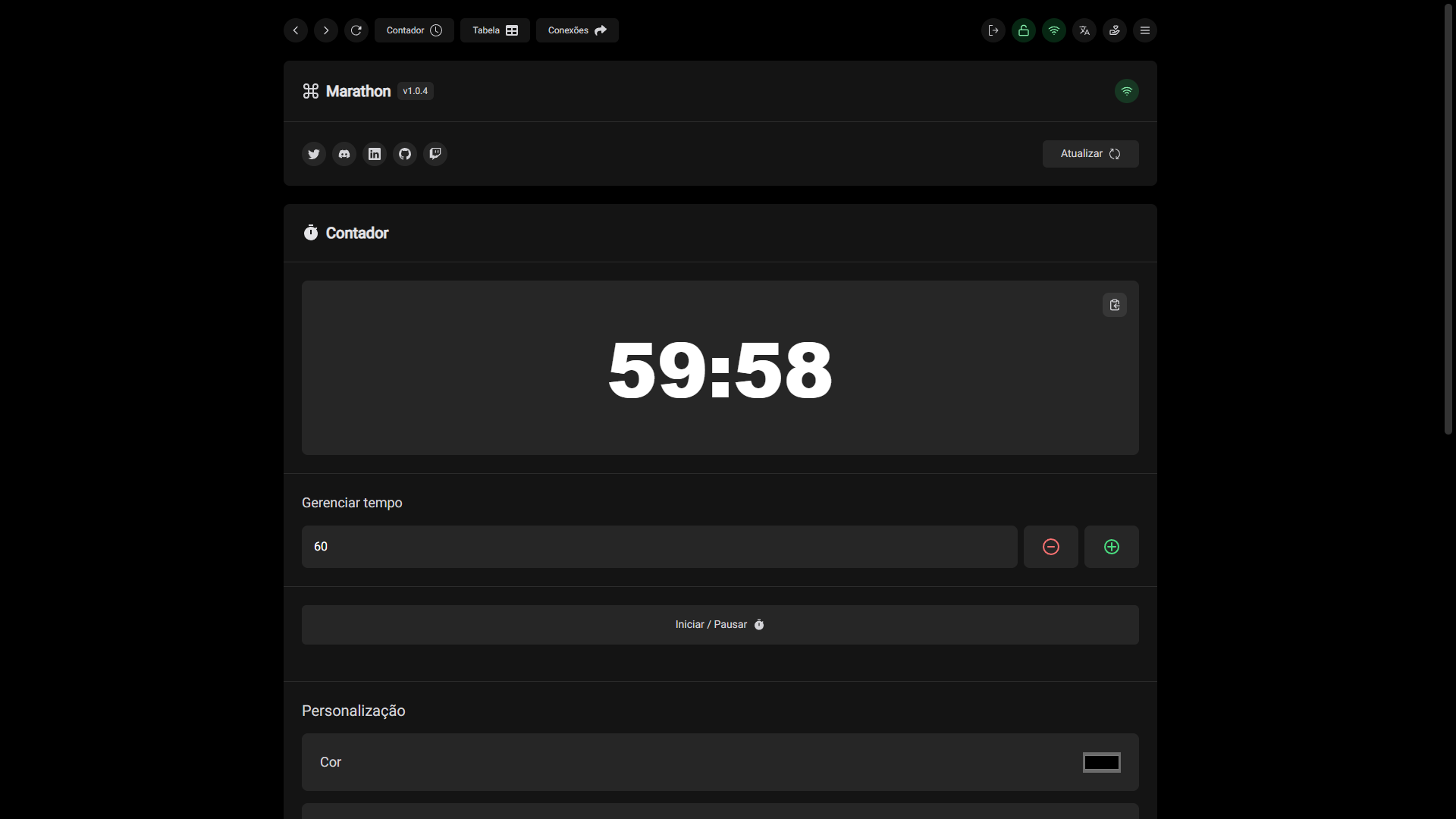Click the logout icon in top bar
This screenshot has width=1456, height=819.
click(x=993, y=30)
